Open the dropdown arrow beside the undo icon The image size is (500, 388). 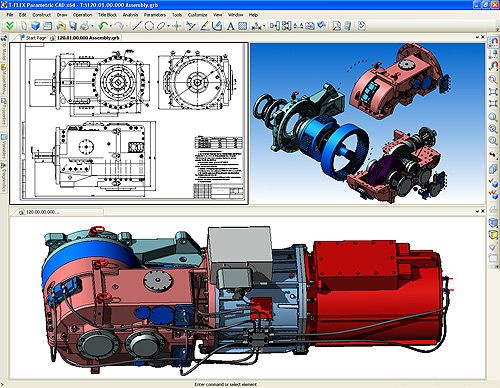click(x=111, y=26)
